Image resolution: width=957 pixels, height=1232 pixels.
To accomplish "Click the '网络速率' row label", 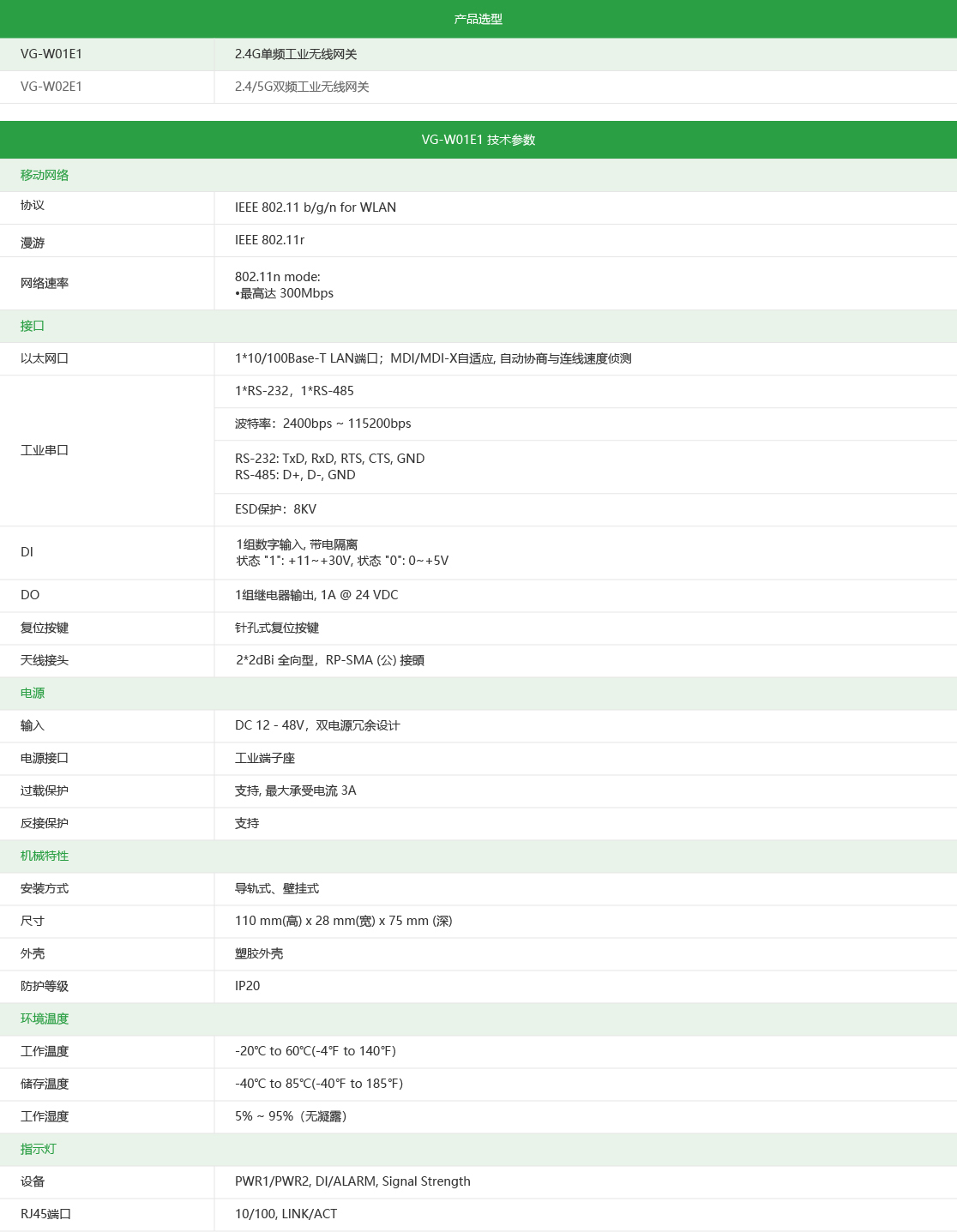I will (45, 283).
